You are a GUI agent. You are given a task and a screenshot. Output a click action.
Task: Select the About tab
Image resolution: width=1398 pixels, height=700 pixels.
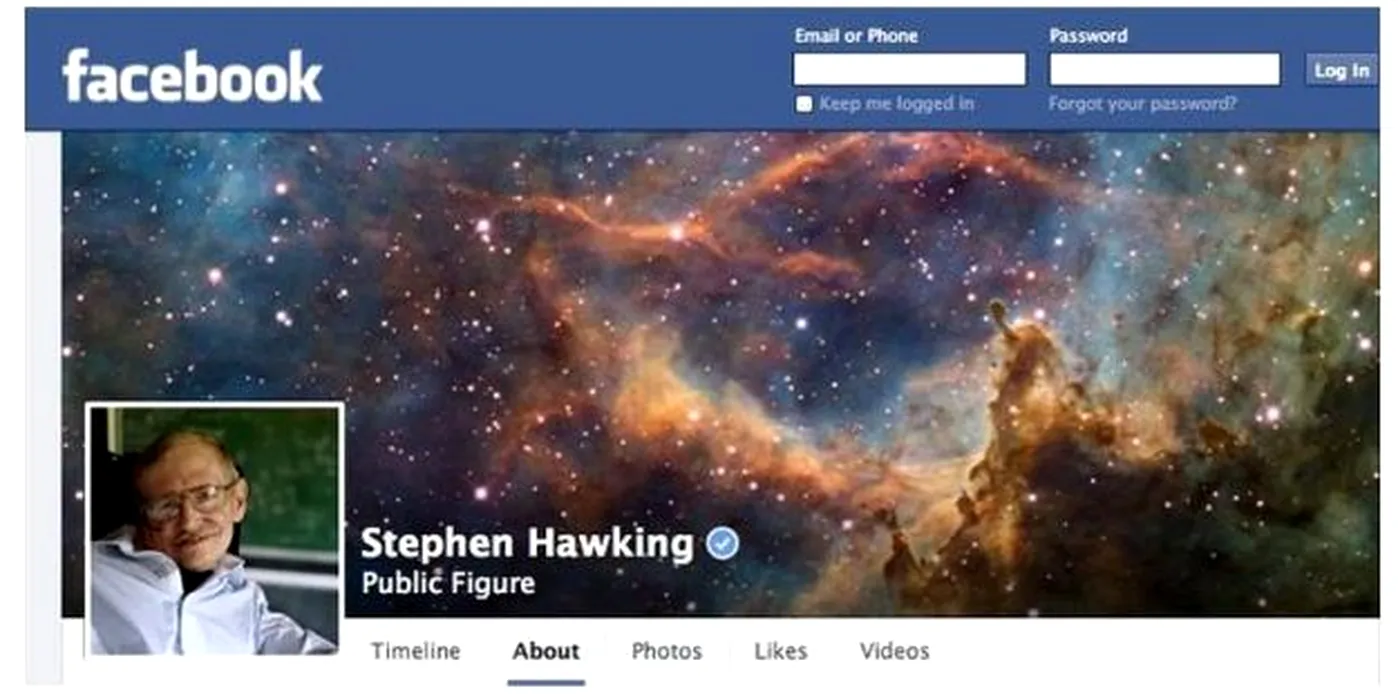[546, 651]
